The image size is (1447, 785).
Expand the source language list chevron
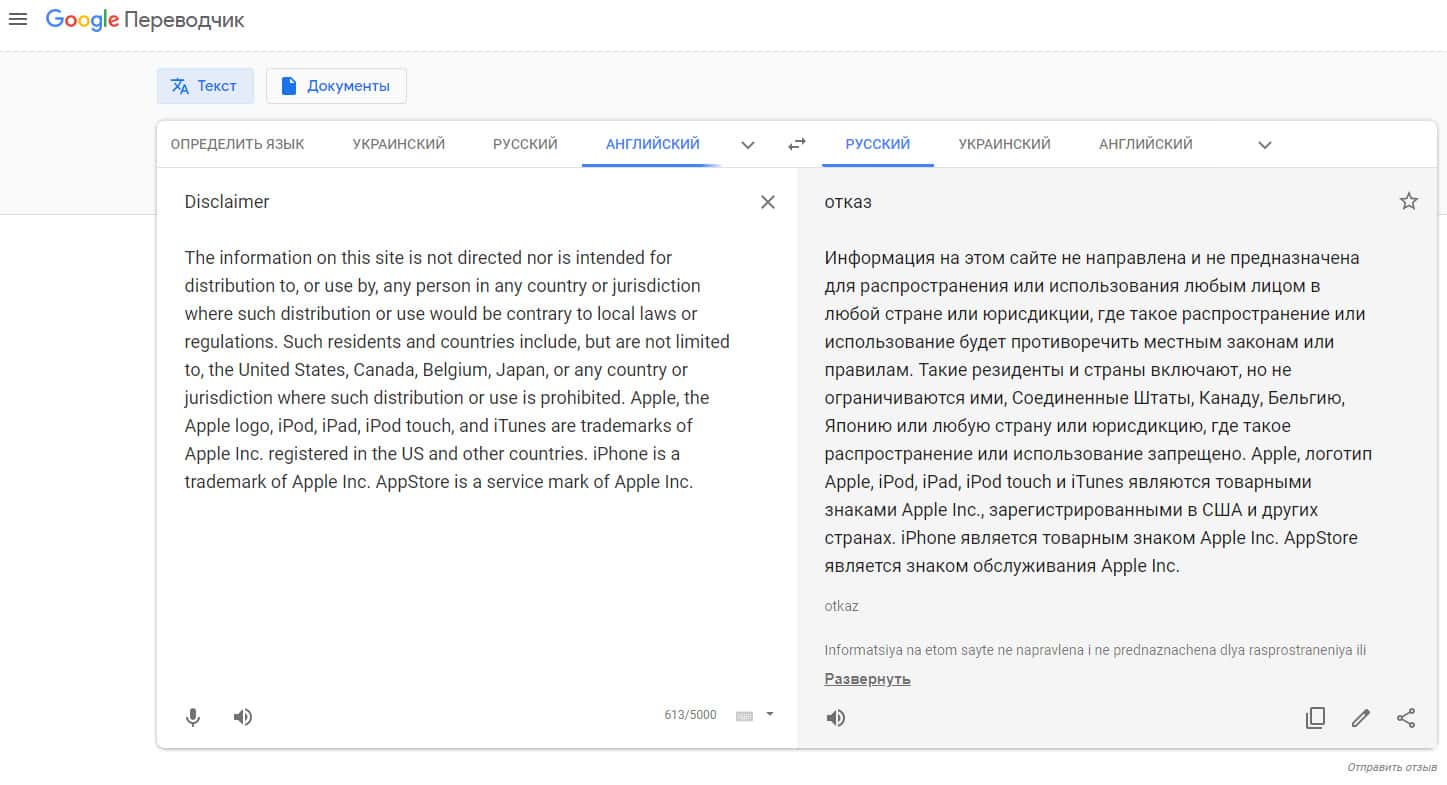(747, 145)
